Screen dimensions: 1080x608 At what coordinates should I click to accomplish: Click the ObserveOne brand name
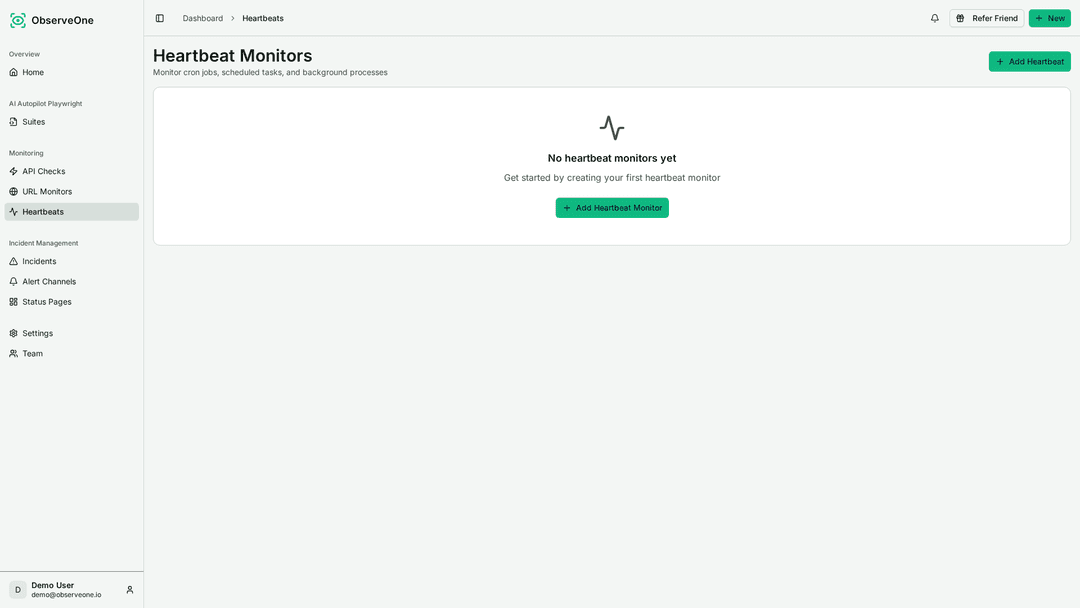pos(62,21)
